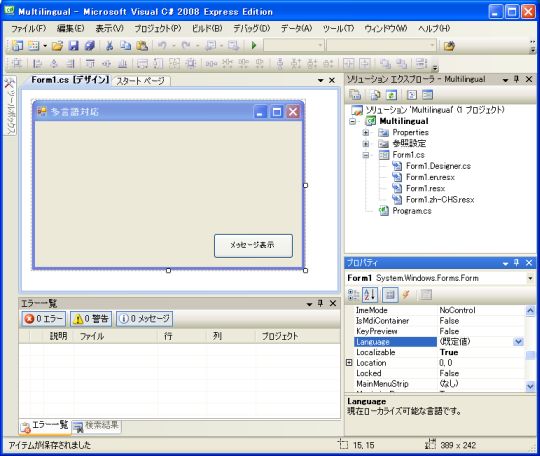Show events with the lightning bolt icon
The height and width of the screenshot is (456, 540).
tap(406, 295)
